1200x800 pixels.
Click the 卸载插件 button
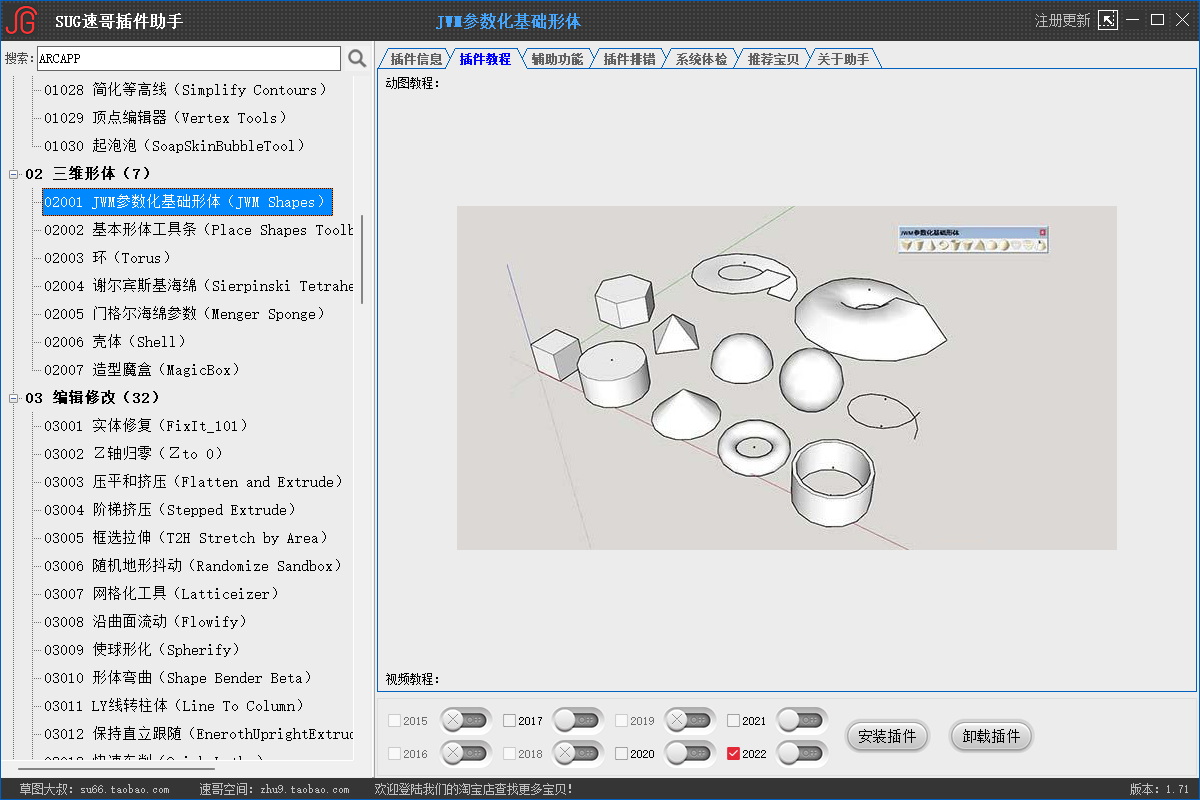991,737
